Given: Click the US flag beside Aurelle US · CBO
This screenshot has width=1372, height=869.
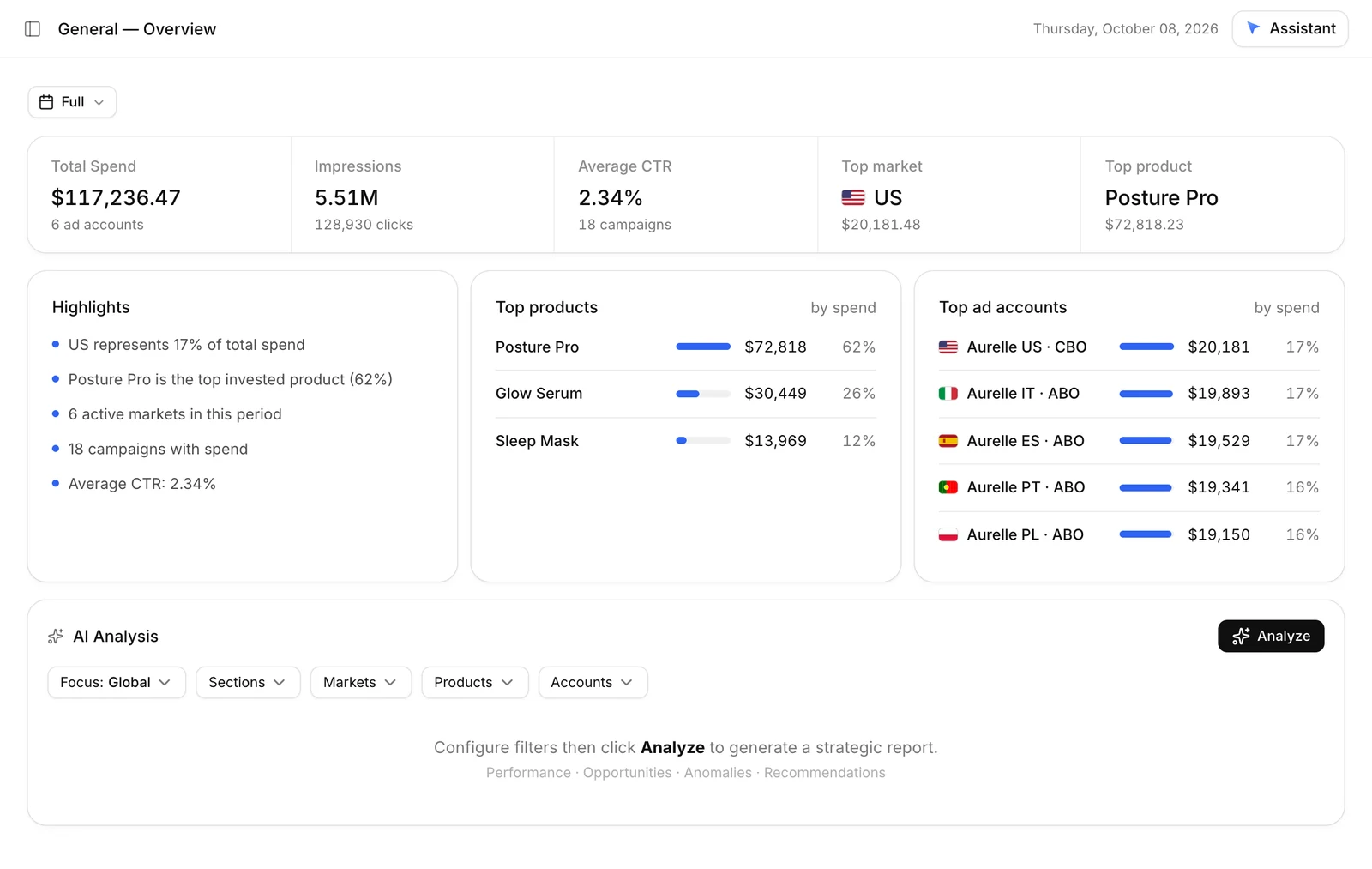Looking at the screenshot, I should 948,347.
